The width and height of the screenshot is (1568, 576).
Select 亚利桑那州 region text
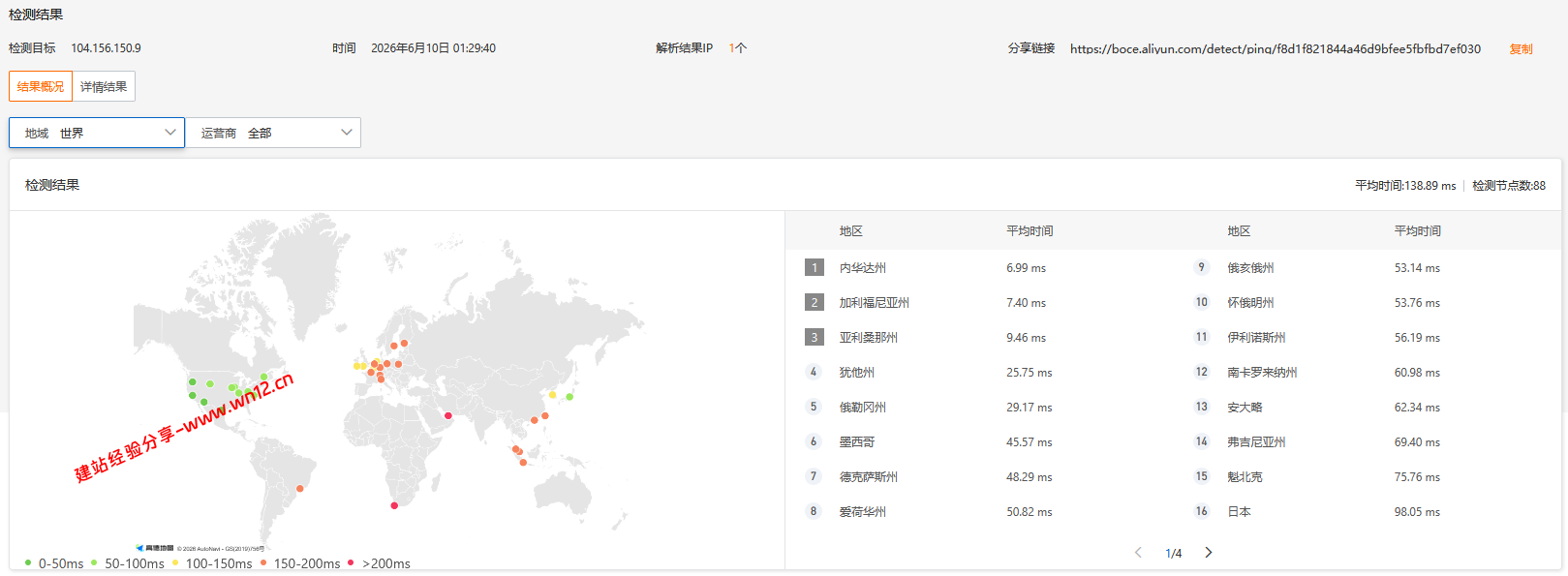pos(869,338)
